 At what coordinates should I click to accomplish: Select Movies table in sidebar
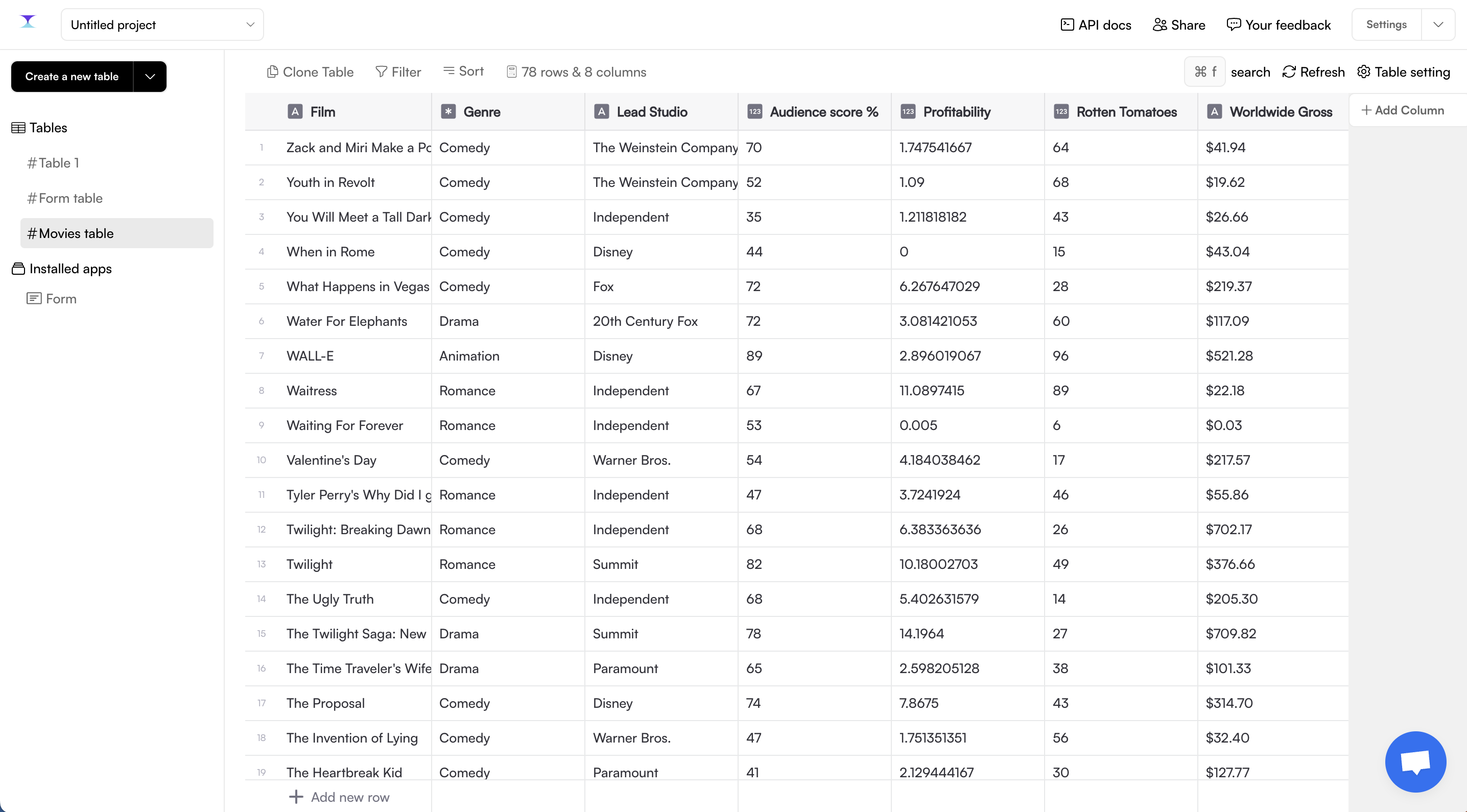(117, 233)
